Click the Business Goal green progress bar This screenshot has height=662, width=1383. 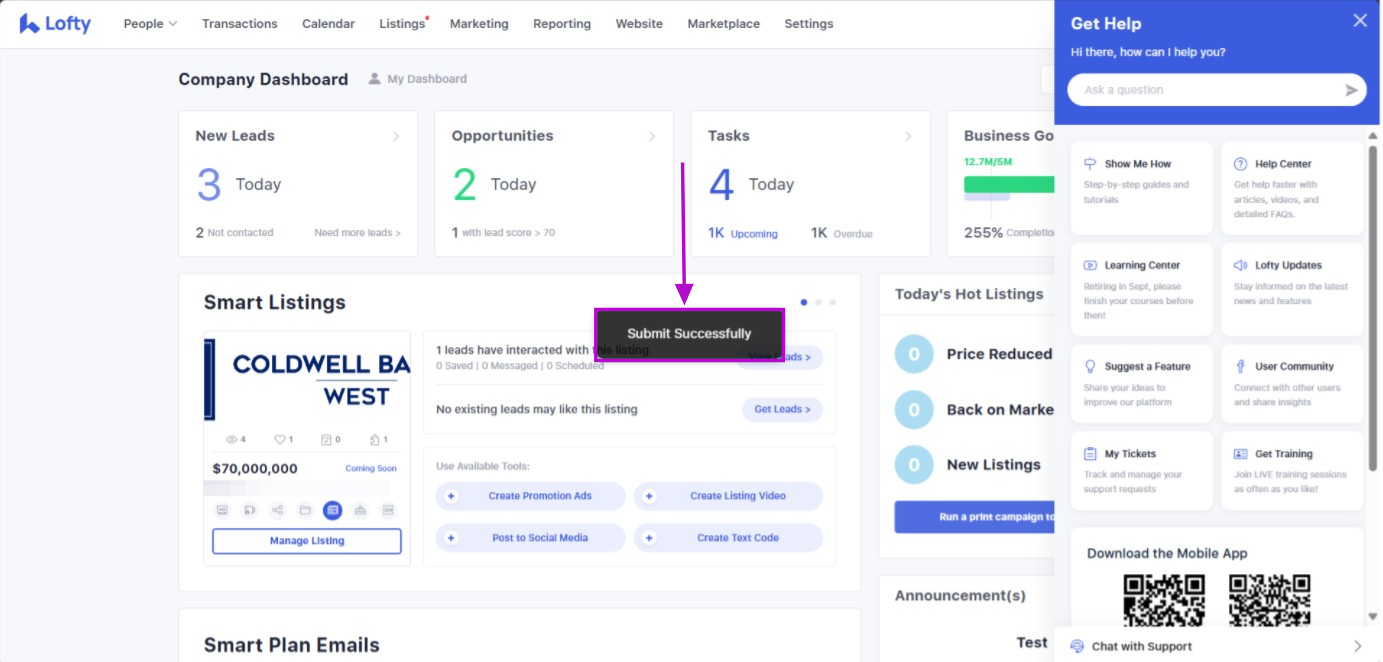click(1008, 184)
